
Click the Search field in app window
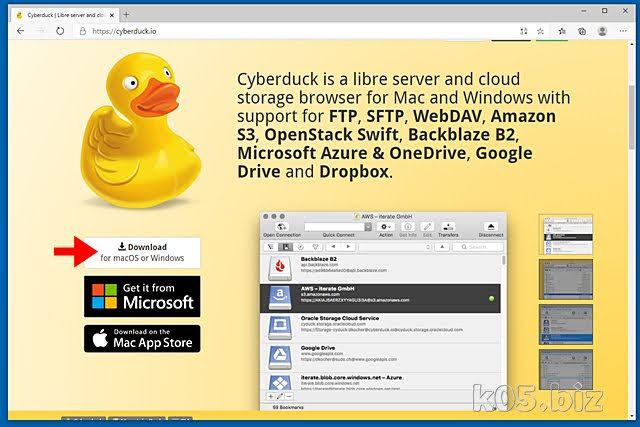(x=479, y=247)
